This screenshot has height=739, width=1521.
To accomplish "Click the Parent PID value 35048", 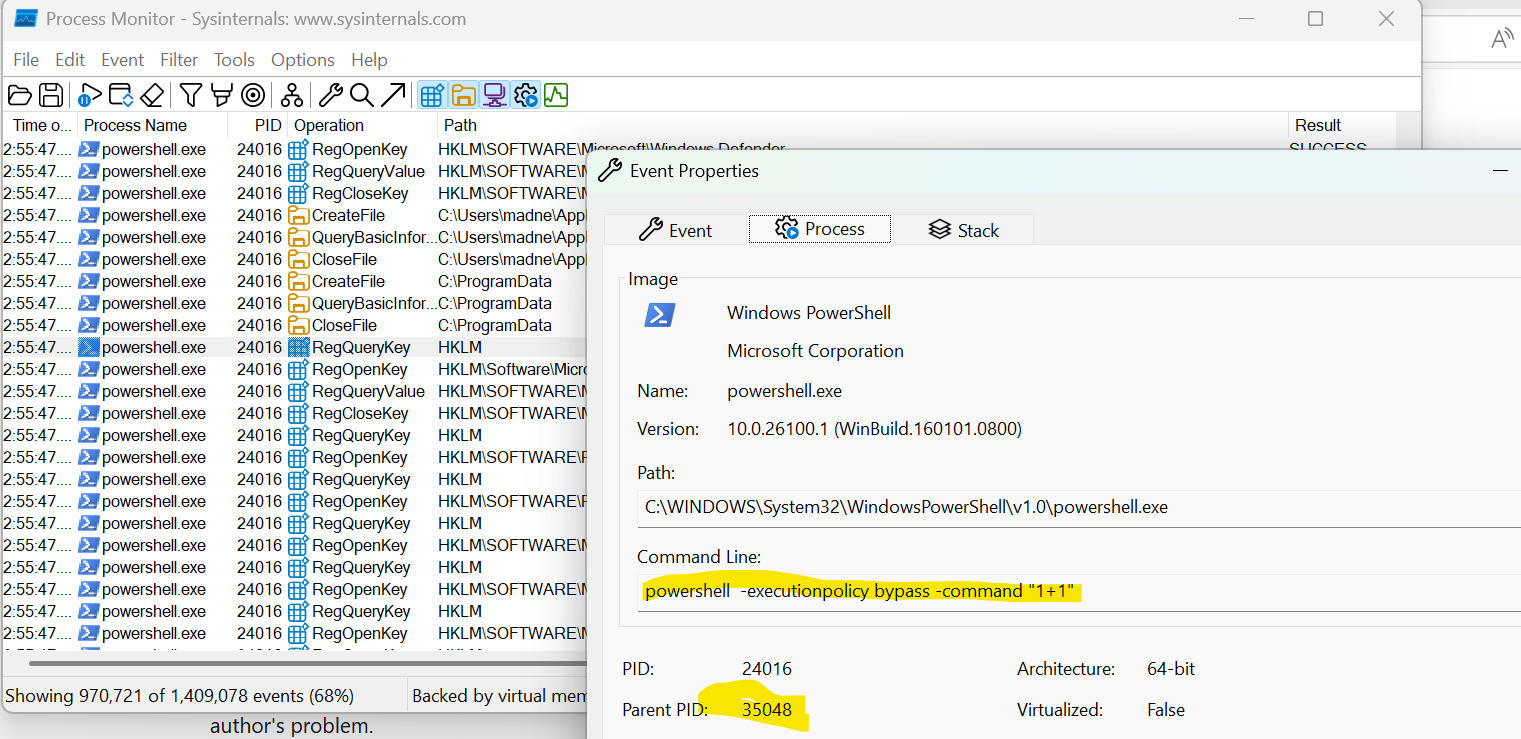I will pos(767,710).
